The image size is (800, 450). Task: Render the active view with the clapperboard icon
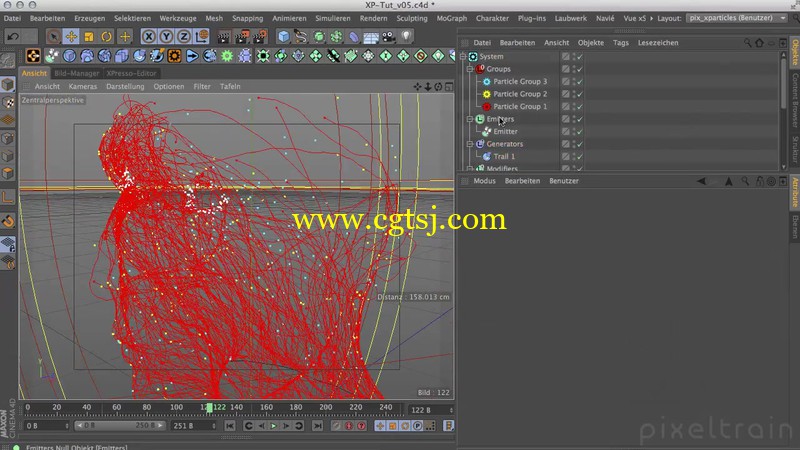tap(223, 37)
